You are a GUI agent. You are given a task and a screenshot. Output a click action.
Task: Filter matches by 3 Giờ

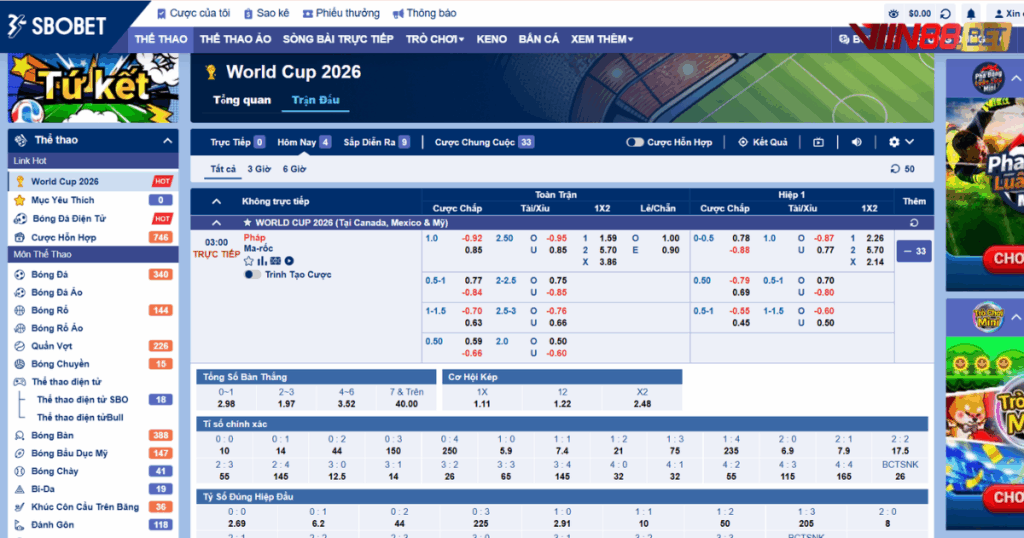pyautogui.click(x=259, y=169)
